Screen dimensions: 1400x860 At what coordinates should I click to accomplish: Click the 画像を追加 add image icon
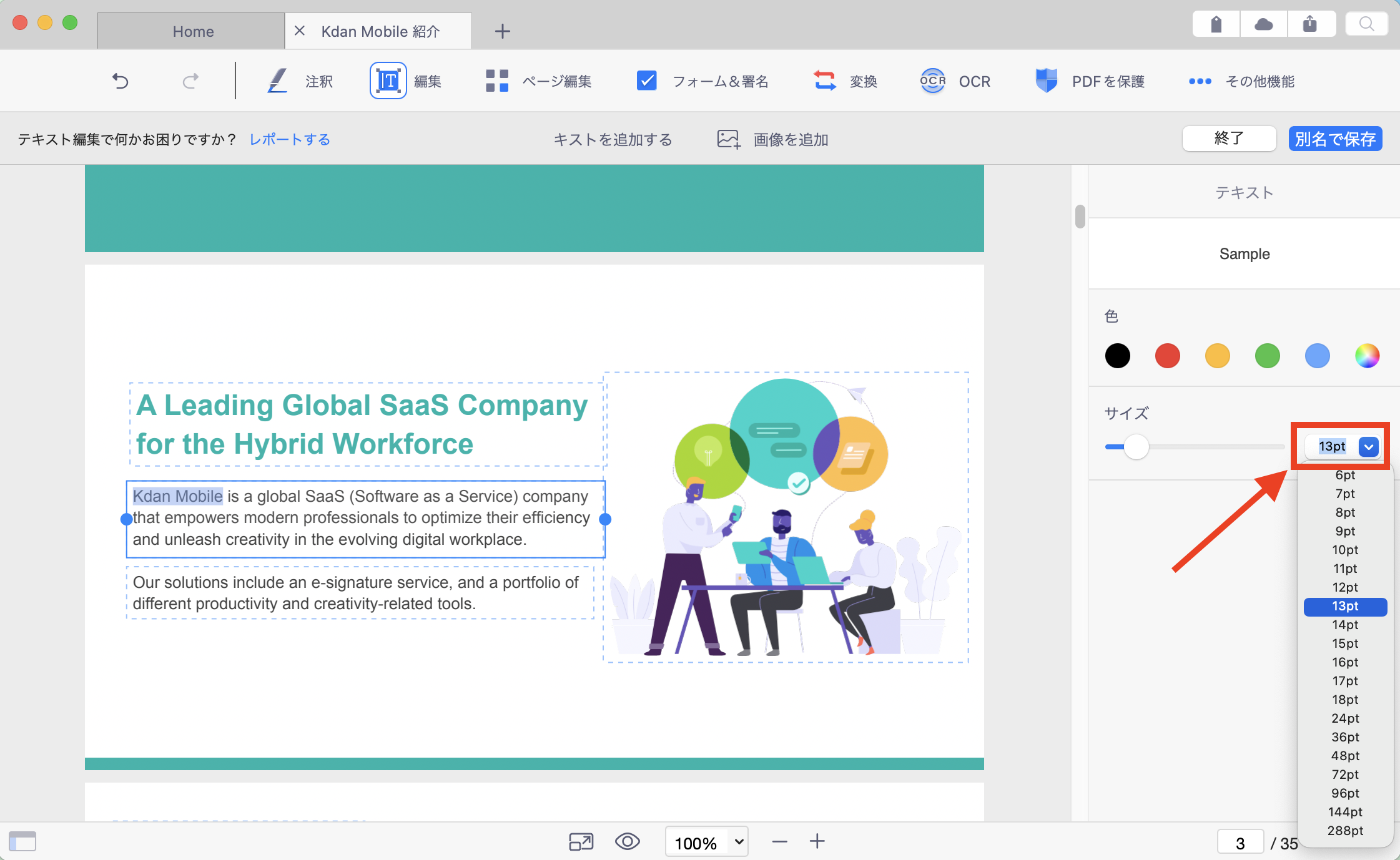[729, 139]
